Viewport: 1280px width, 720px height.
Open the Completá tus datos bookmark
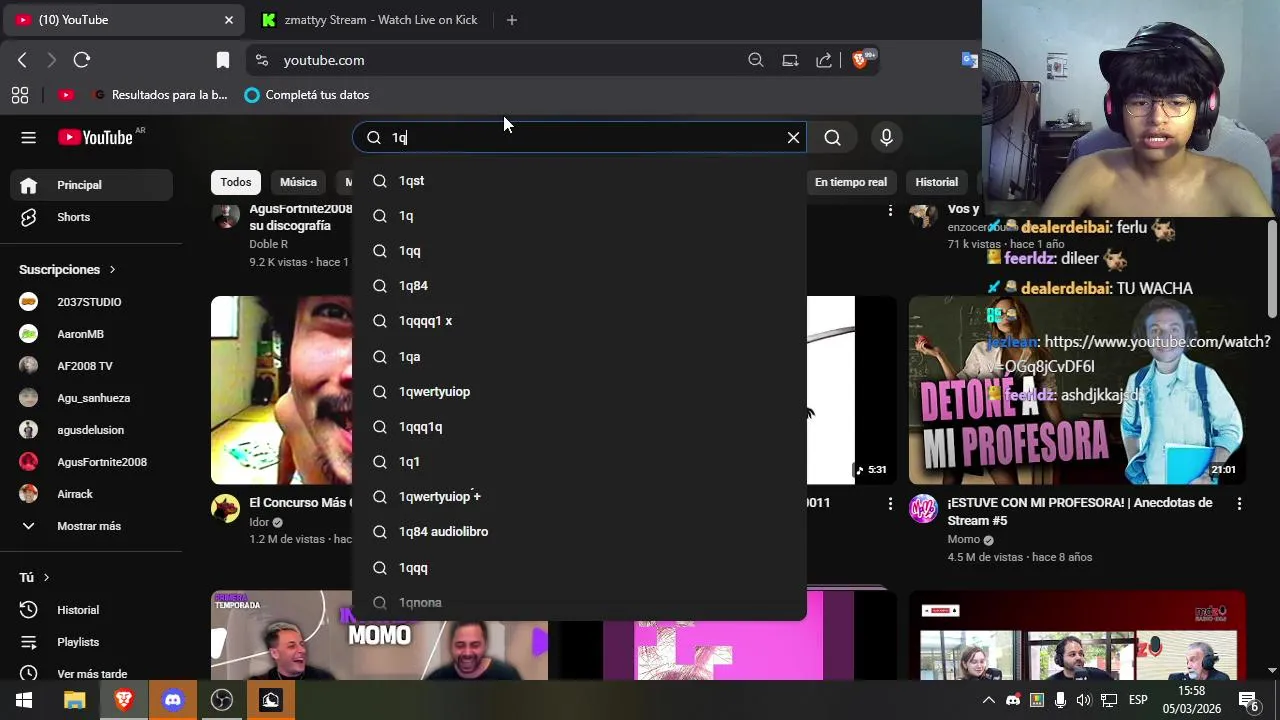(x=307, y=95)
